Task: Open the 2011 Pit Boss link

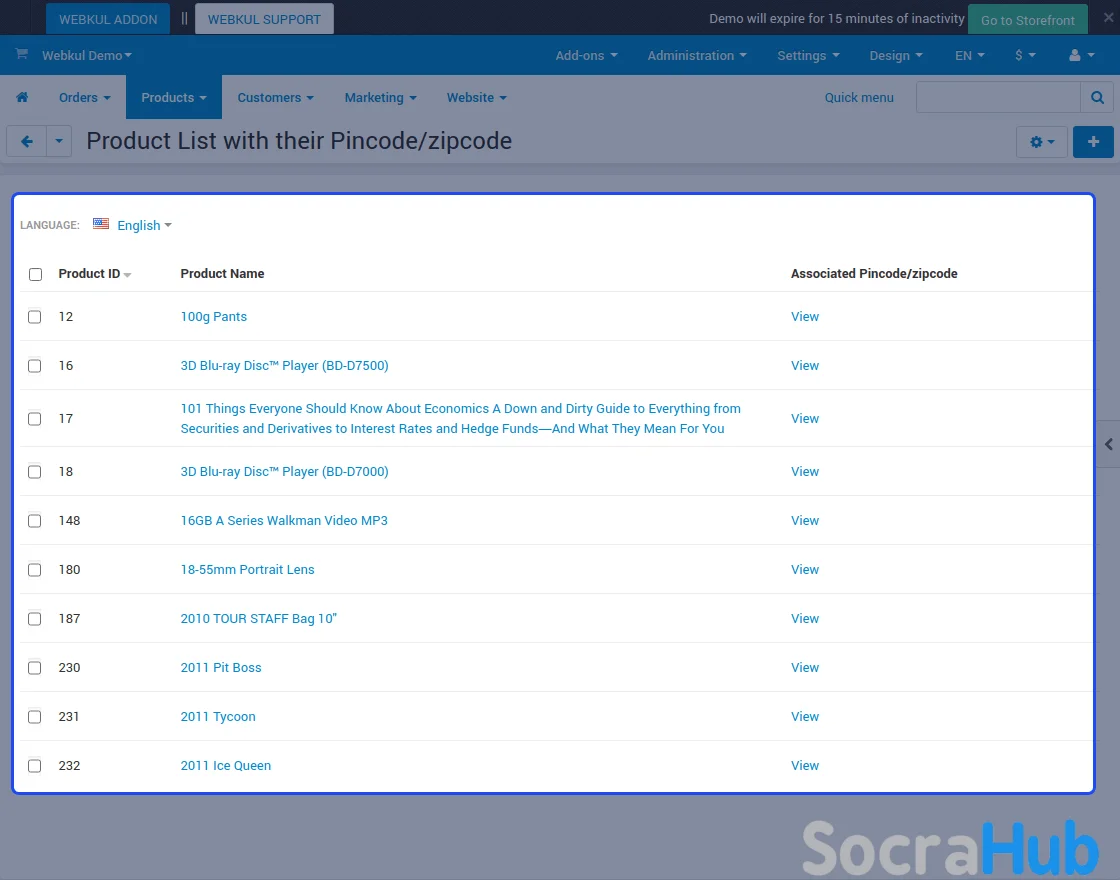Action: (221, 668)
